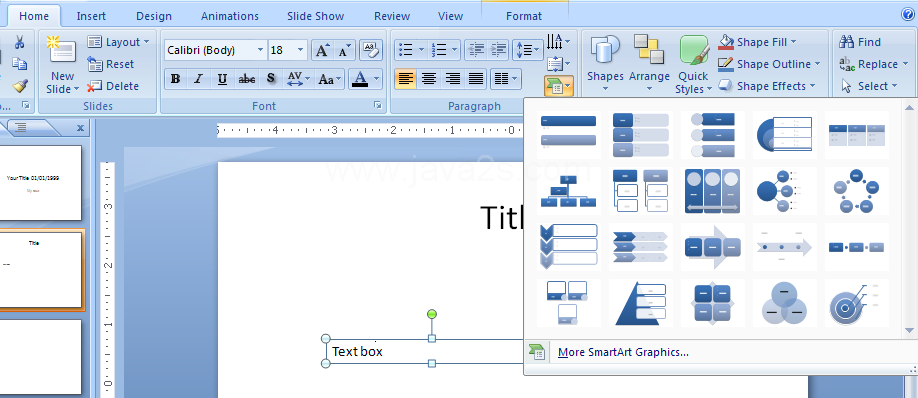Justify the text alignment

(x=476, y=78)
